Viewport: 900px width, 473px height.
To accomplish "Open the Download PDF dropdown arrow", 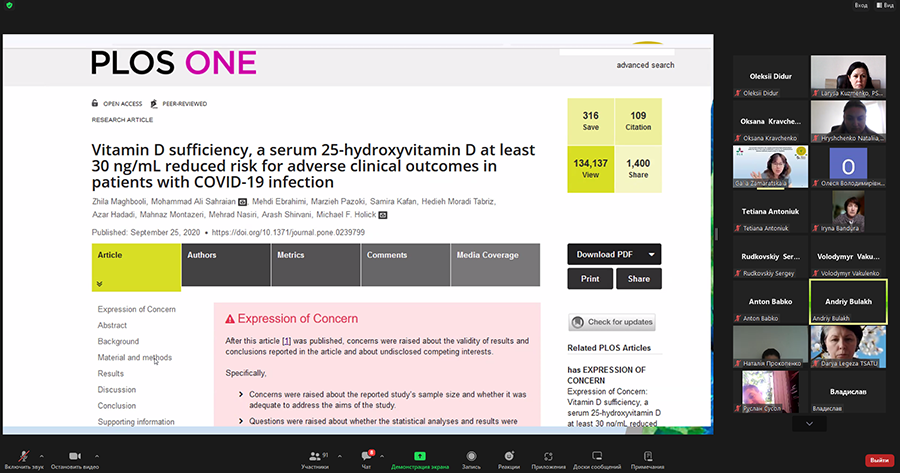I will (x=651, y=254).
